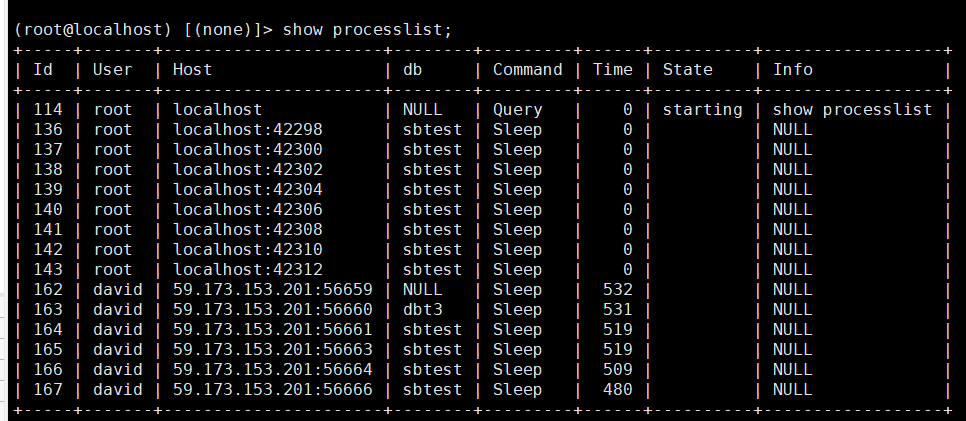Select host localhost:42308
The width and height of the screenshot is (966, 421).
pyautogui.click(x=248, y=229)
